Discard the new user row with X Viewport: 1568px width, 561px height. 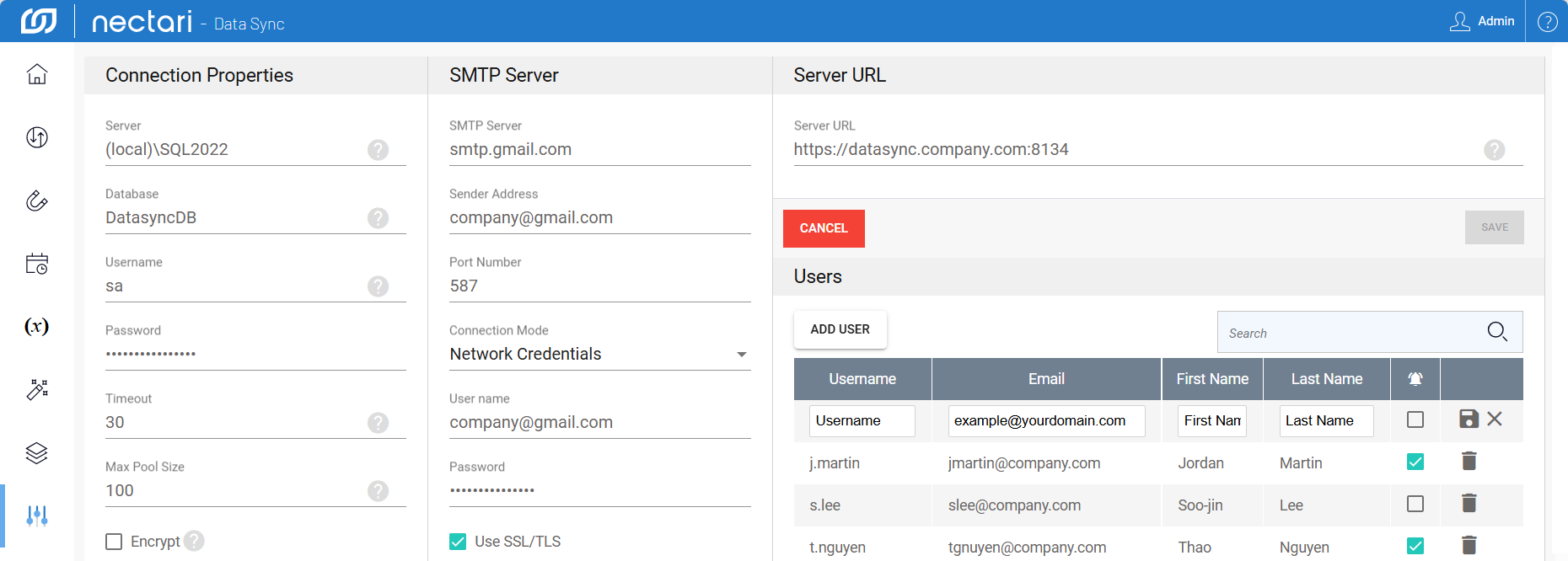coord(1495,419)
